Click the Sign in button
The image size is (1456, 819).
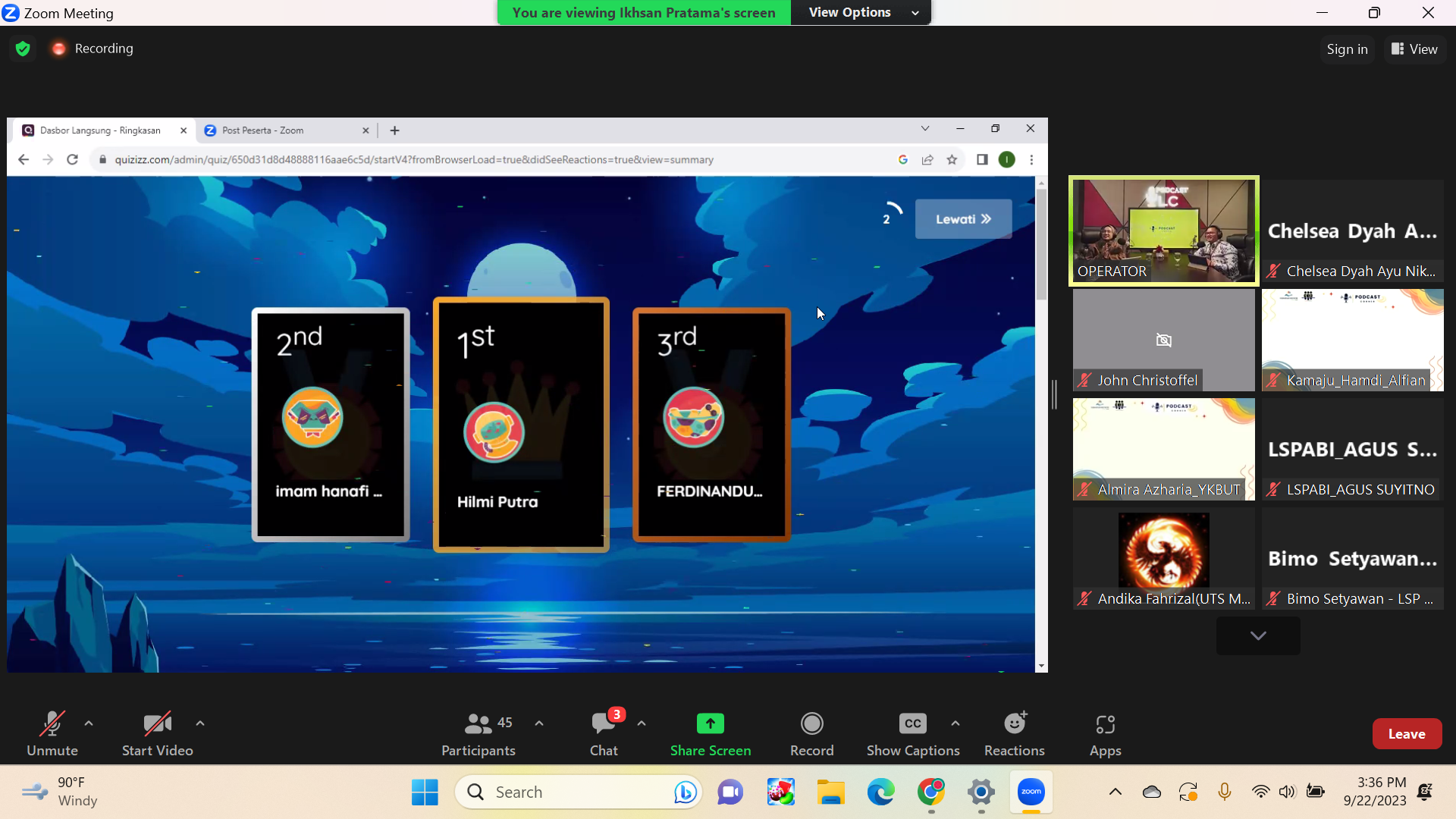click(x=1347, y=49)
